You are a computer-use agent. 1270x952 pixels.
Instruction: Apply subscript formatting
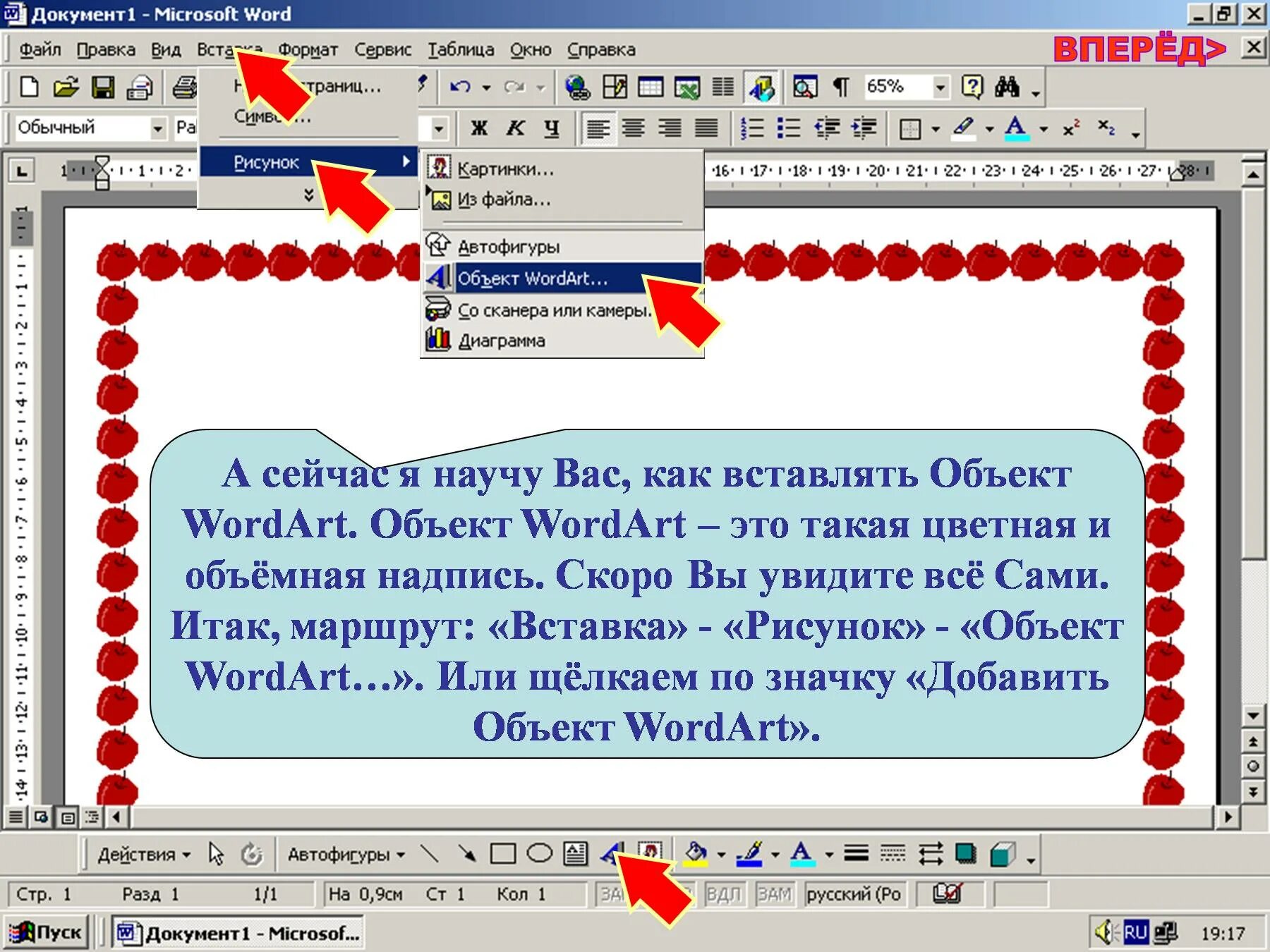(1106, 128)
